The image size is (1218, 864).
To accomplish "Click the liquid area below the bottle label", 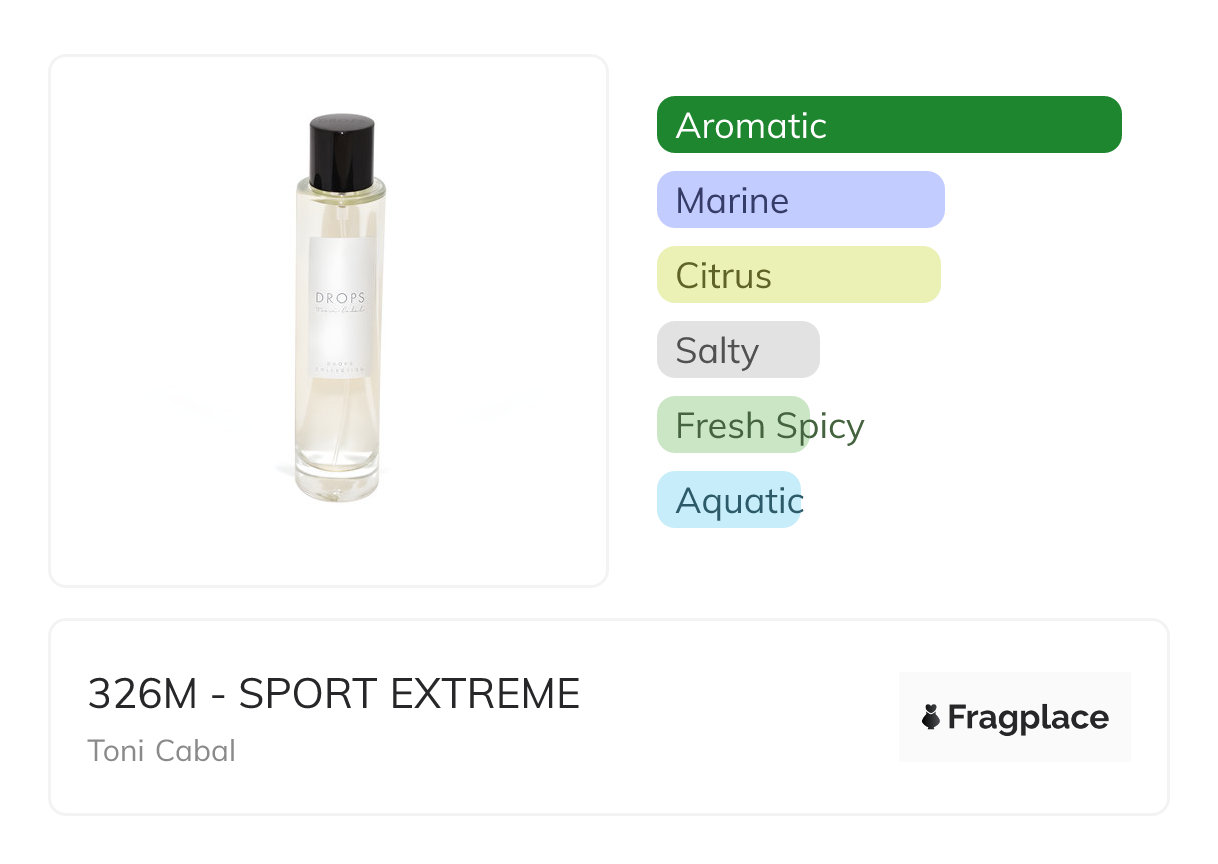I will click(338, 420).
